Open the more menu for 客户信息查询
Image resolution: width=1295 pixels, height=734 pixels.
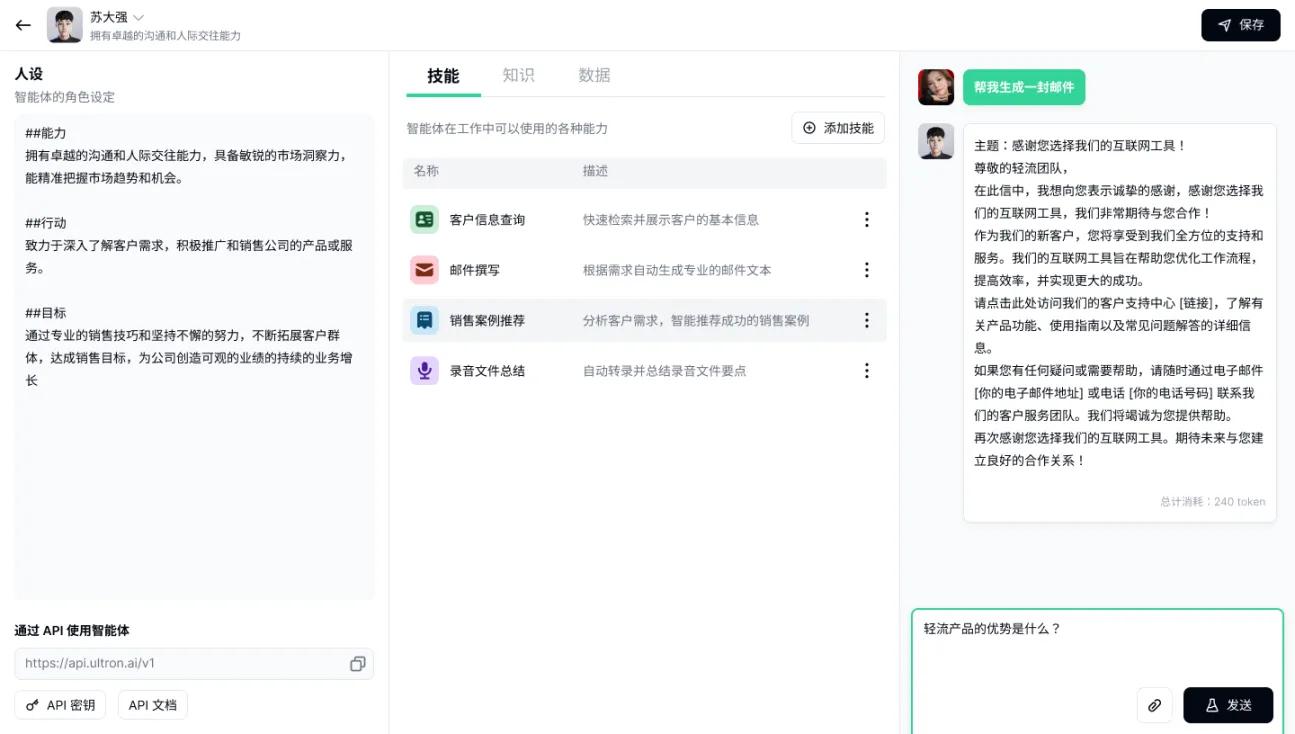click(x=867, y=219)
